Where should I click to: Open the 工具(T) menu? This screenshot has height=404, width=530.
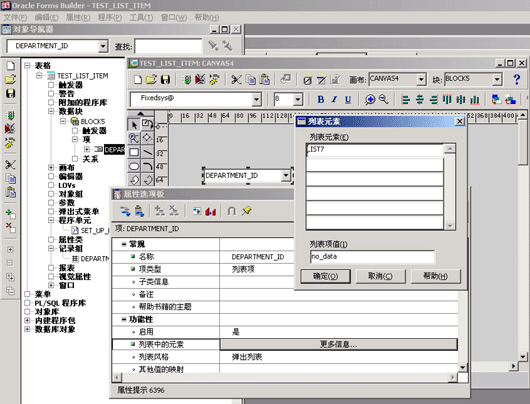coord(141,17)
